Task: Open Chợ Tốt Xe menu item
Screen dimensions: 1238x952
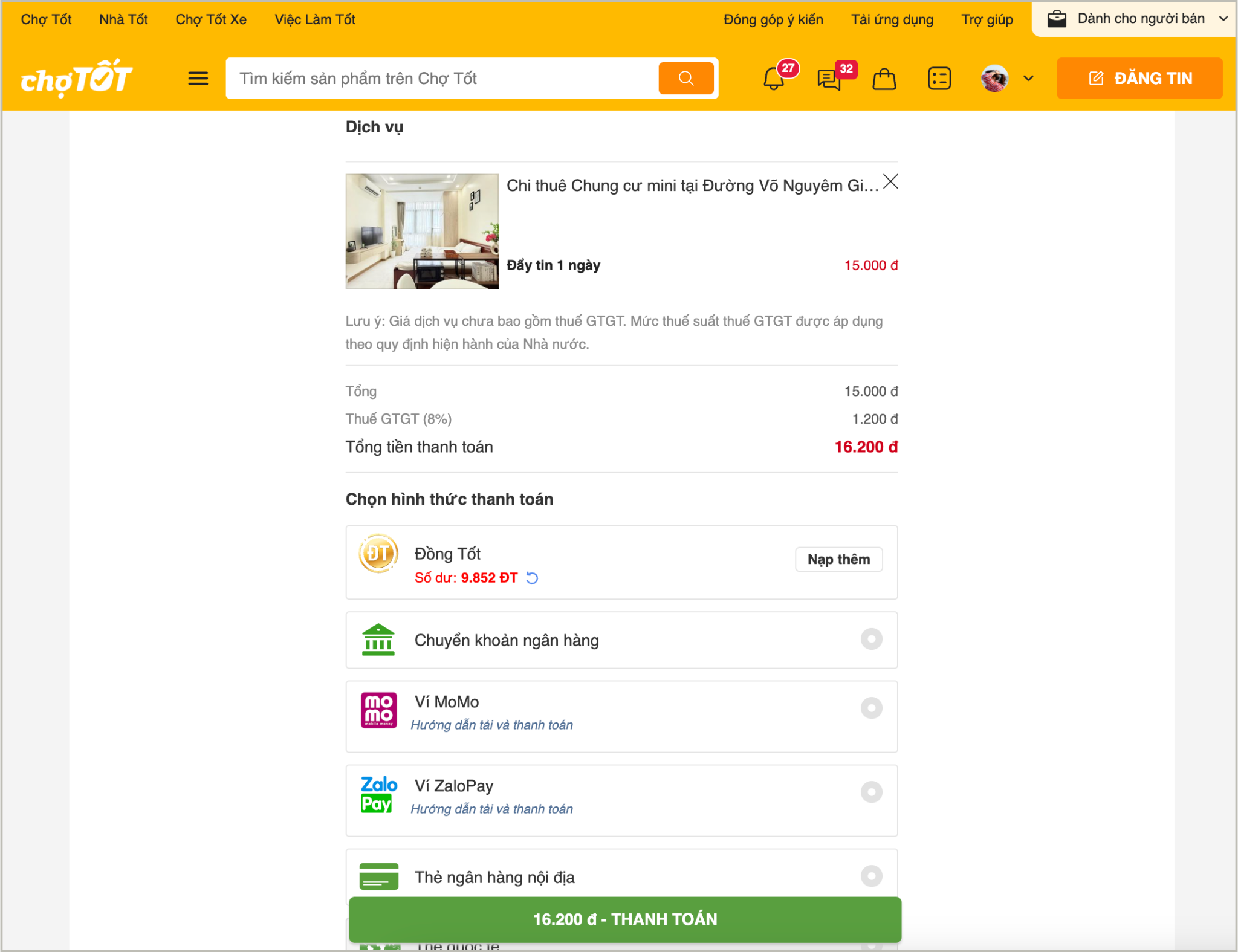Action: click(211, 19)
